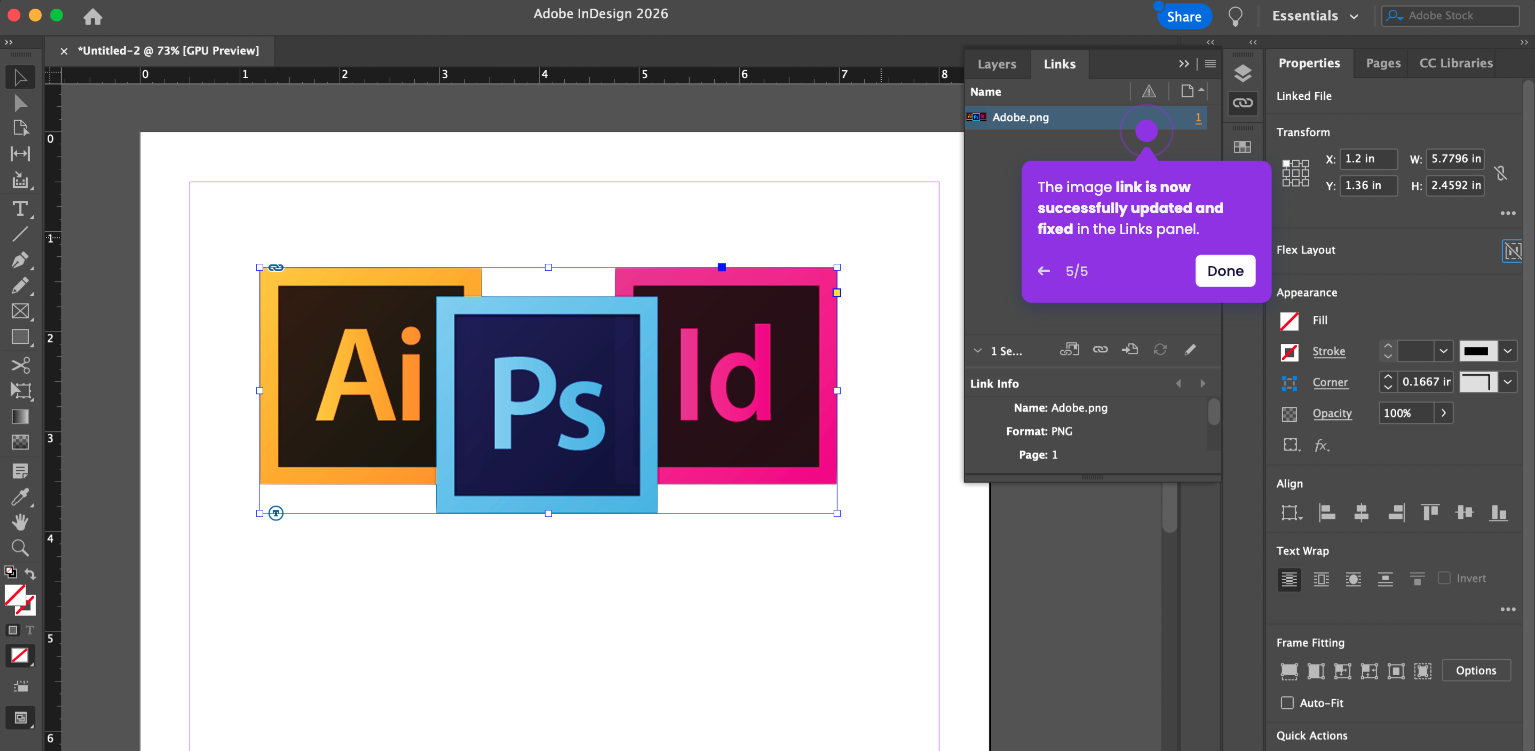Select Wrap Around Object Shape option

(1354, 579)
